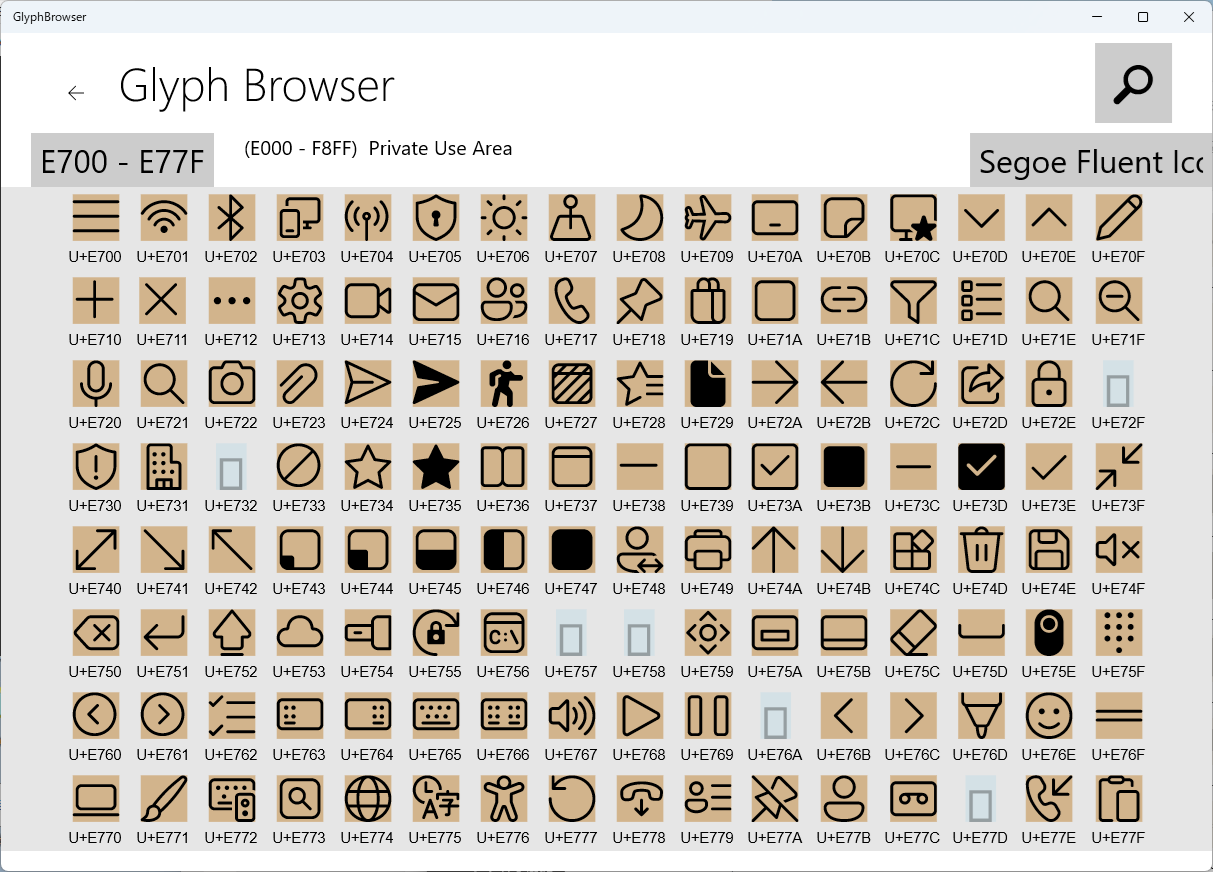This screenshot has width=1213, height=872.
Task: Select the globe glyph U+E774
Action: 368,799
